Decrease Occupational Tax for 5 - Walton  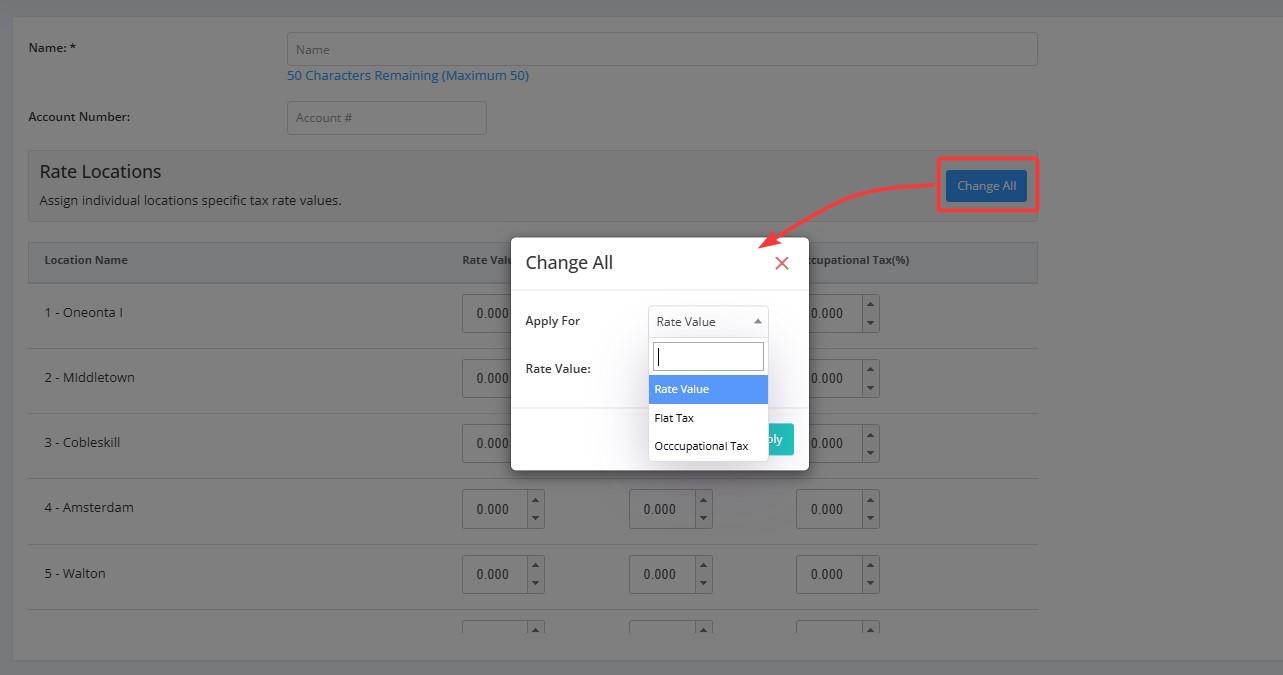pyautogui.click(x=870, y=583)
